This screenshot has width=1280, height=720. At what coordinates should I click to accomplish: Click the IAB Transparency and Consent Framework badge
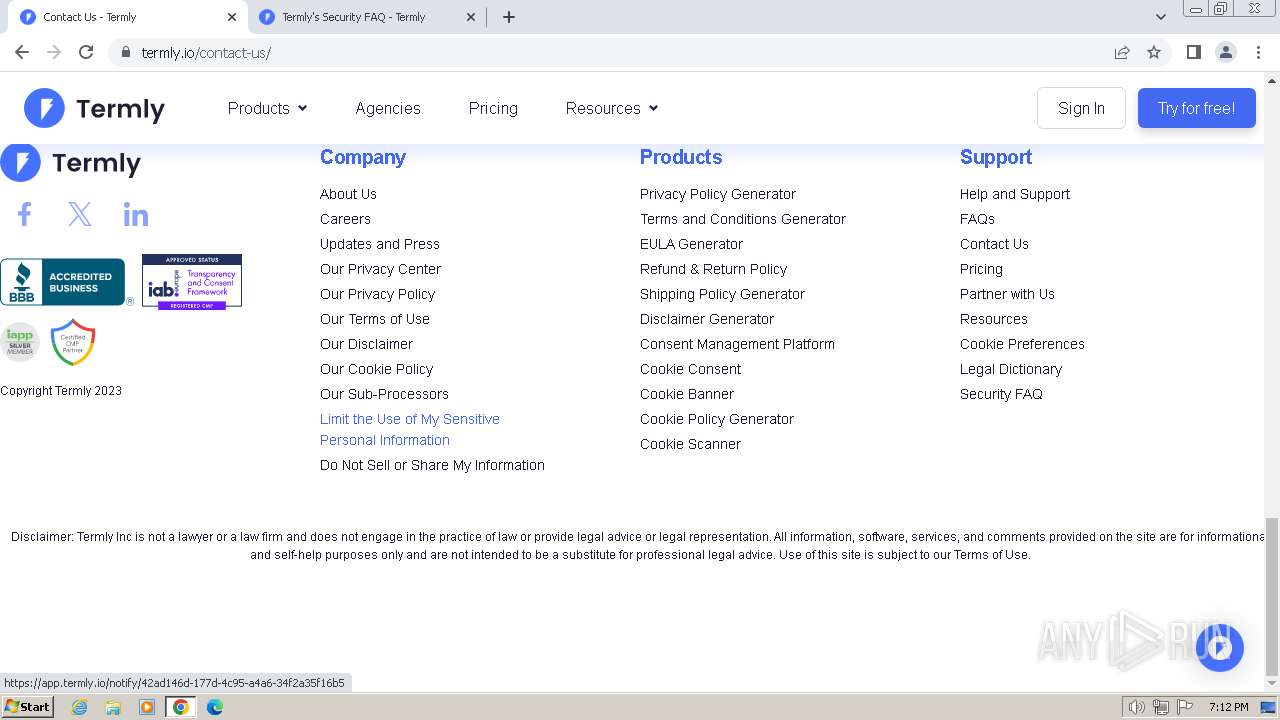(192, 282)
